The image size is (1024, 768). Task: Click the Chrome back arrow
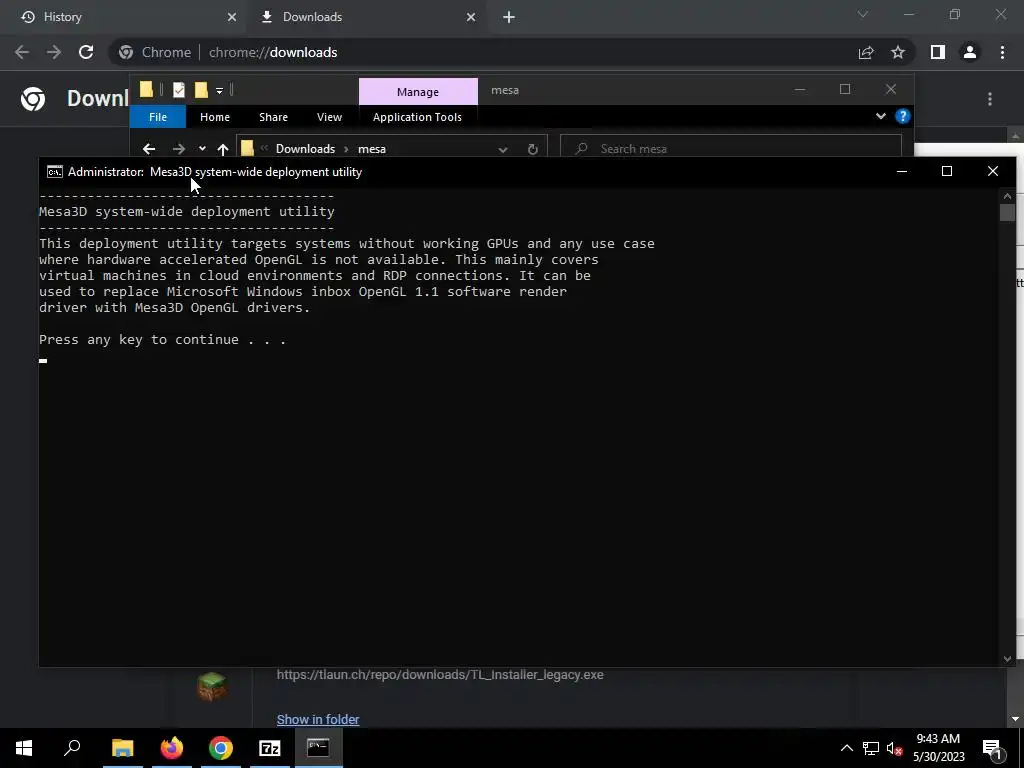pos(22,52)
